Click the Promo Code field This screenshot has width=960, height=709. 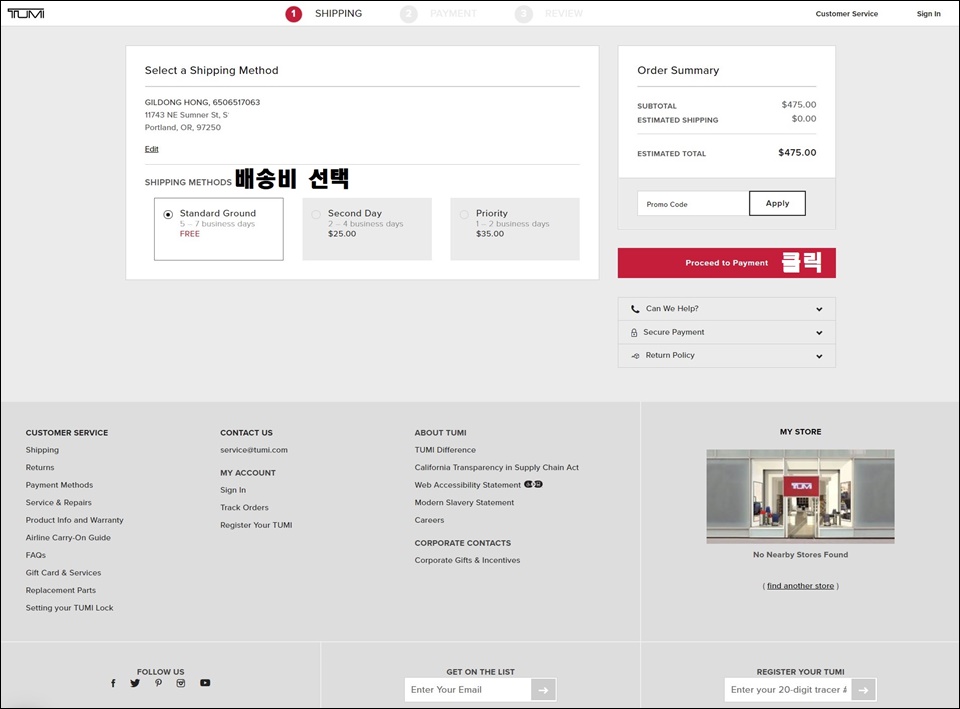pyautogui.click(x=693, y=203)
